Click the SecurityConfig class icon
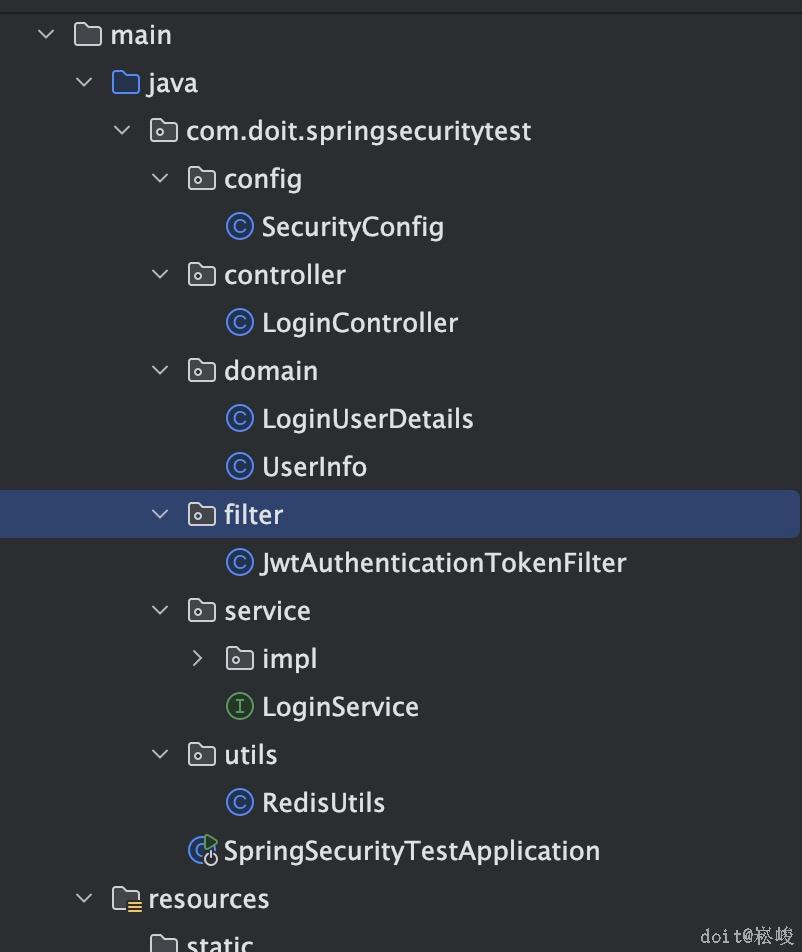802x952 pixels. click(239, 227)
